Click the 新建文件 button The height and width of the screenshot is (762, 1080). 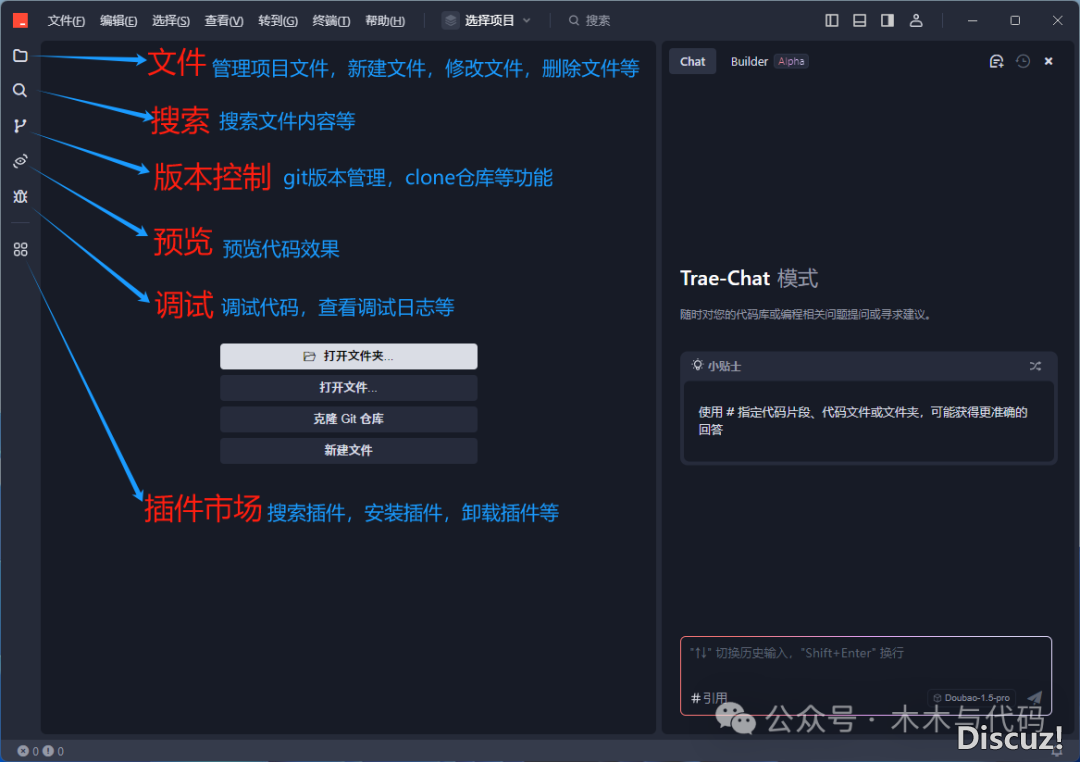point(349,451)
